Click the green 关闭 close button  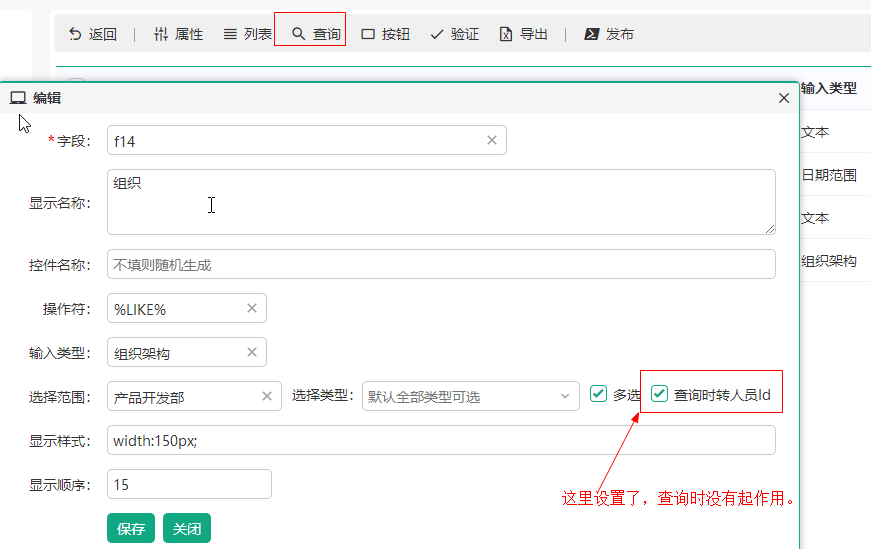click(x=187, y=528)
